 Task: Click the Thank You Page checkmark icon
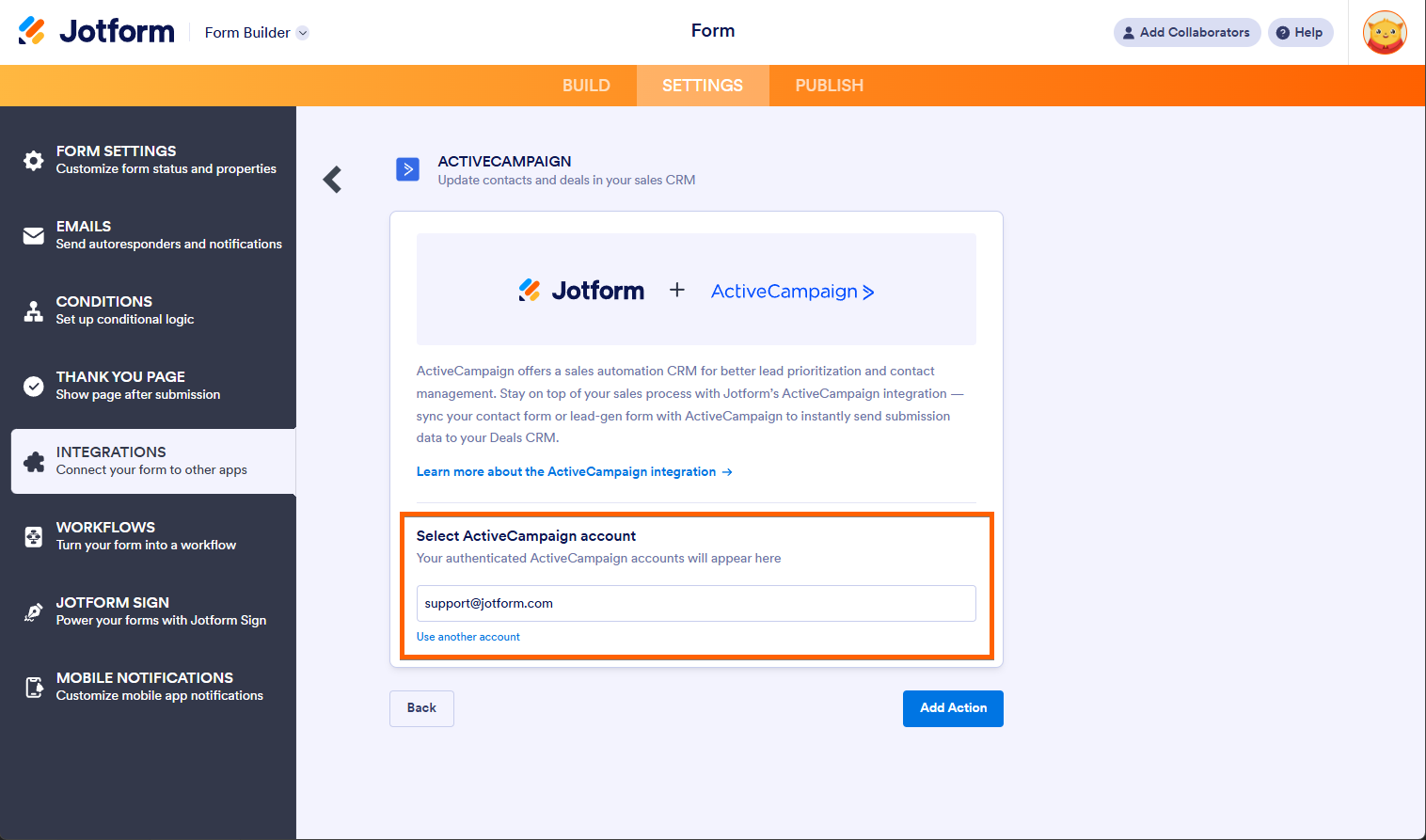pos(34,387)
